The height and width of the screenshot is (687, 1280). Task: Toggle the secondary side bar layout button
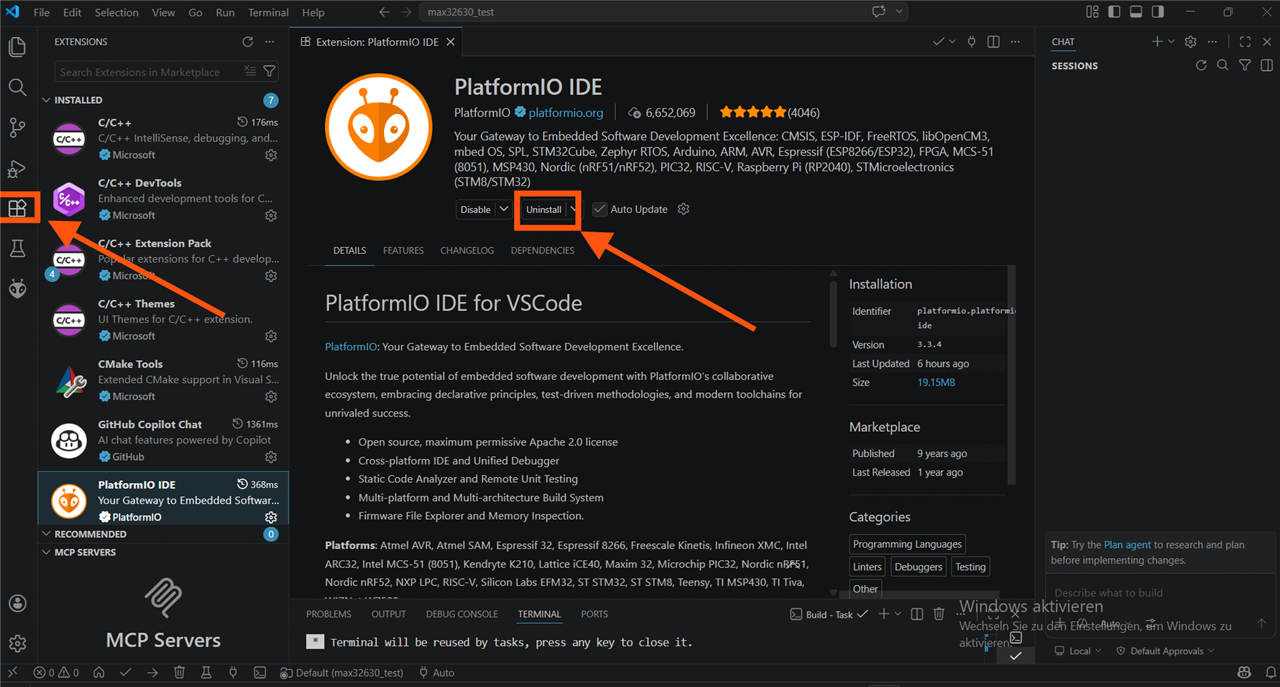(x=1158, y=12)
